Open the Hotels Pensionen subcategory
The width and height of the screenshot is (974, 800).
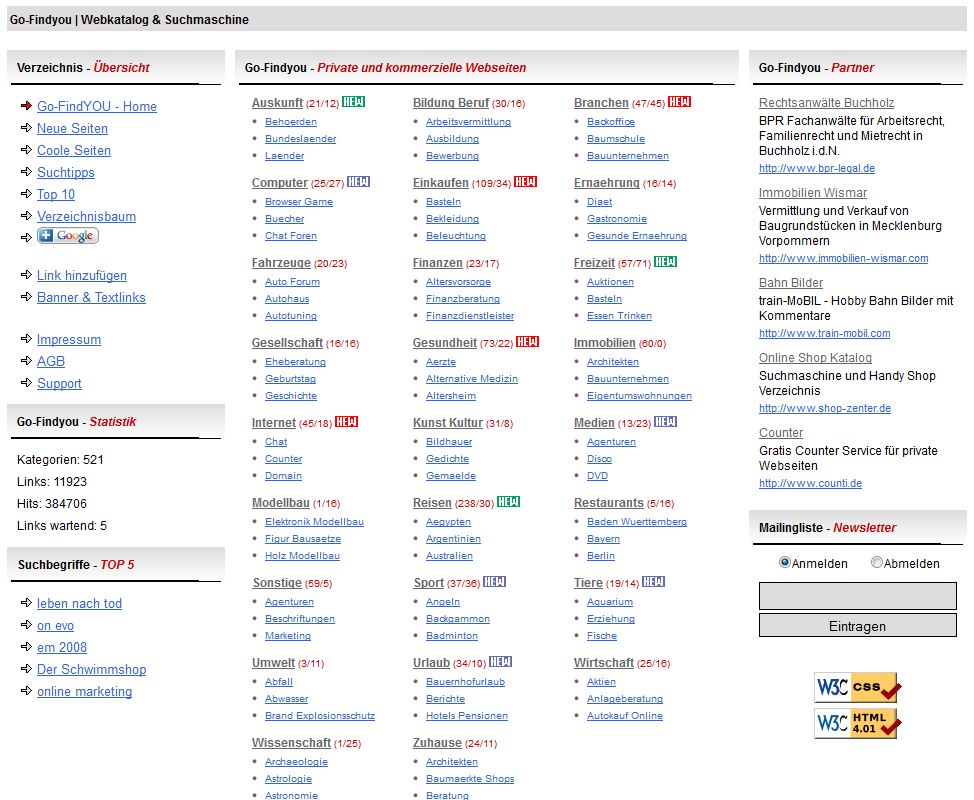(x=467, y=716)
